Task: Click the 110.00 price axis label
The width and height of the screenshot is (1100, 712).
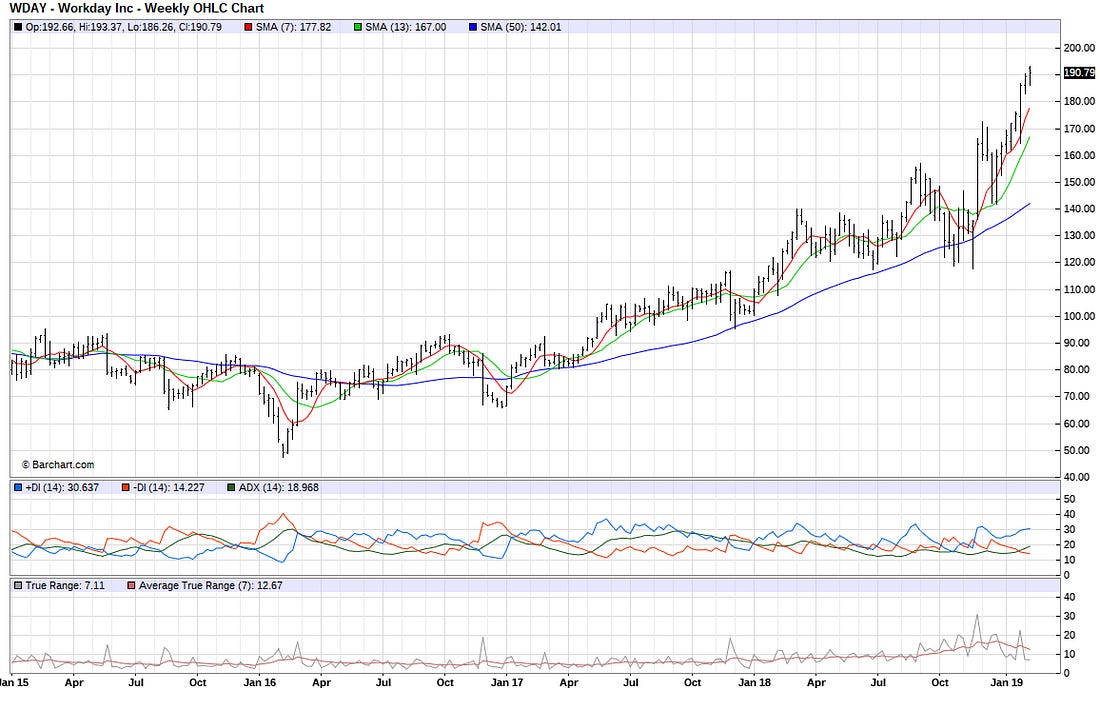Action: point(1079,289)
